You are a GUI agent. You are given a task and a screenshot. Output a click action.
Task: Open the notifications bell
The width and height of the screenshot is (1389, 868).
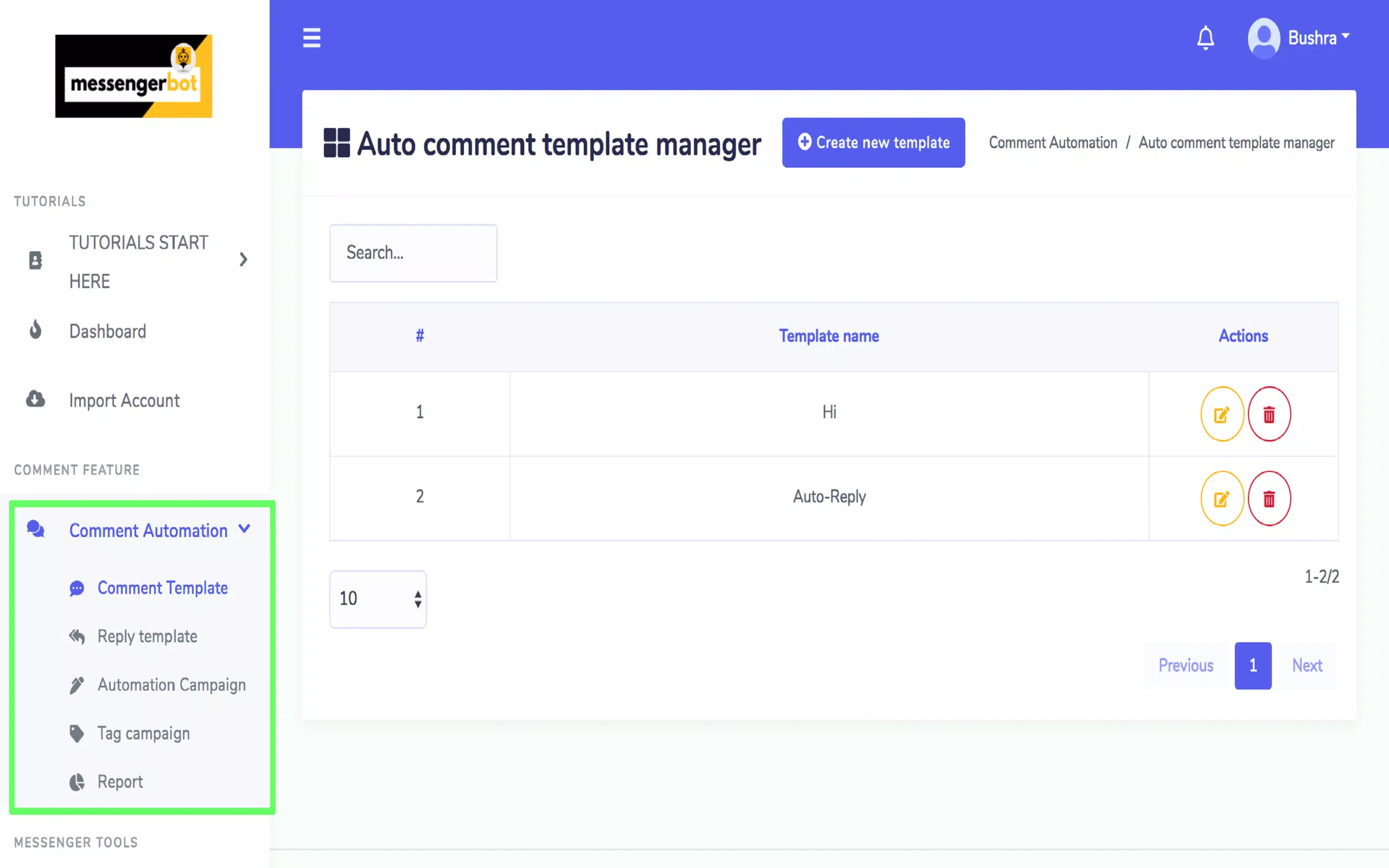[x=1205, y=38]
